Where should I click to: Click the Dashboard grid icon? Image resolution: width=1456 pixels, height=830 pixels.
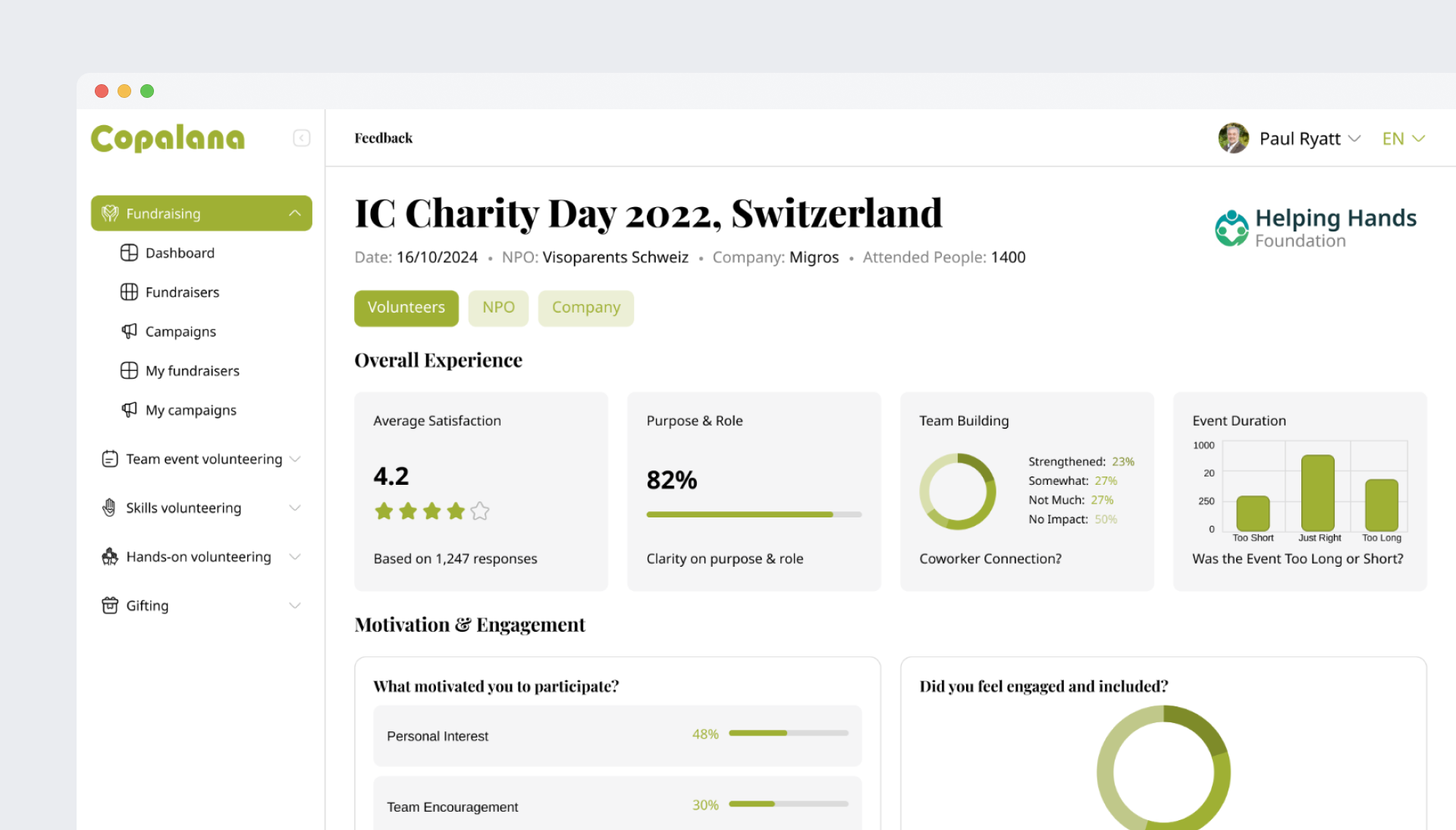click(129, 253)
